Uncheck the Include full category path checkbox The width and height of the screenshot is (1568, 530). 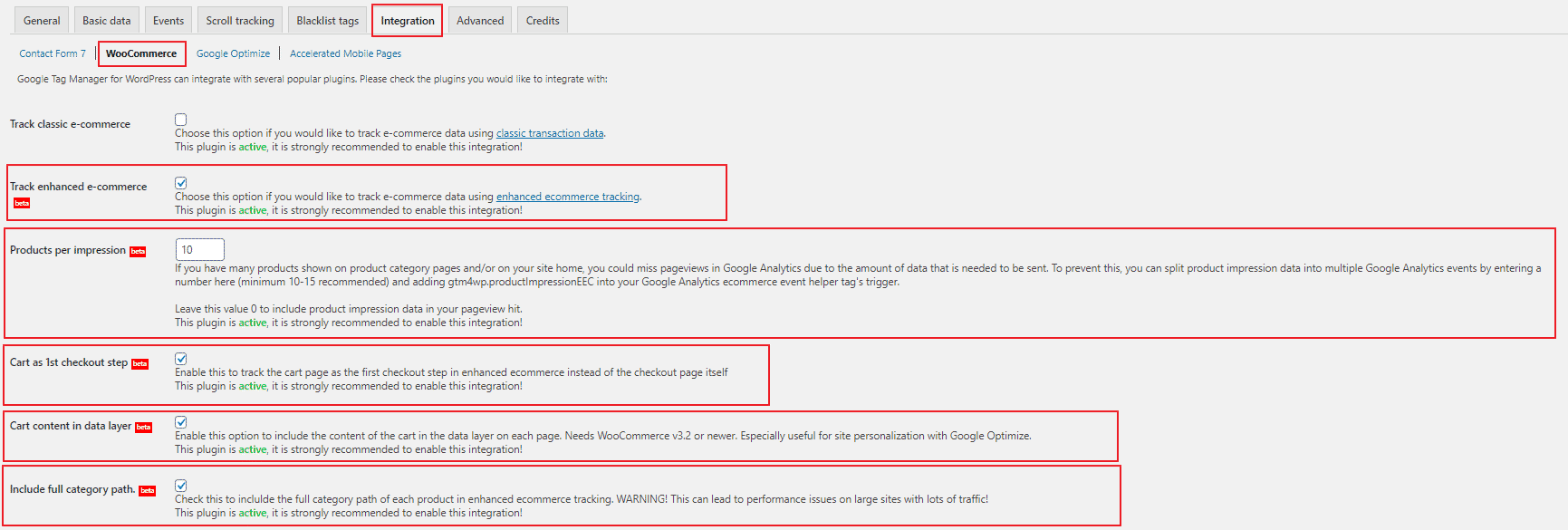click(x=181, y=486)
